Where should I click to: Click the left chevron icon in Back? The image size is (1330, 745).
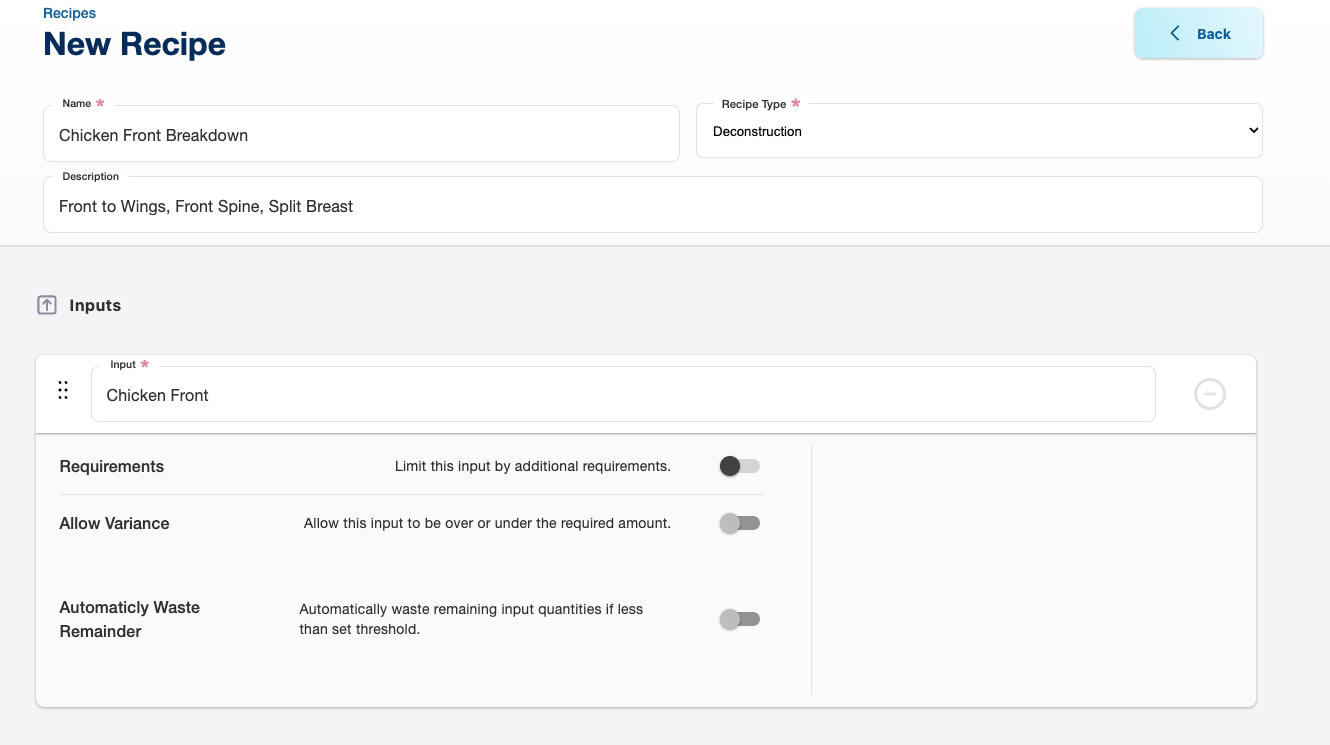[1175, 34]
